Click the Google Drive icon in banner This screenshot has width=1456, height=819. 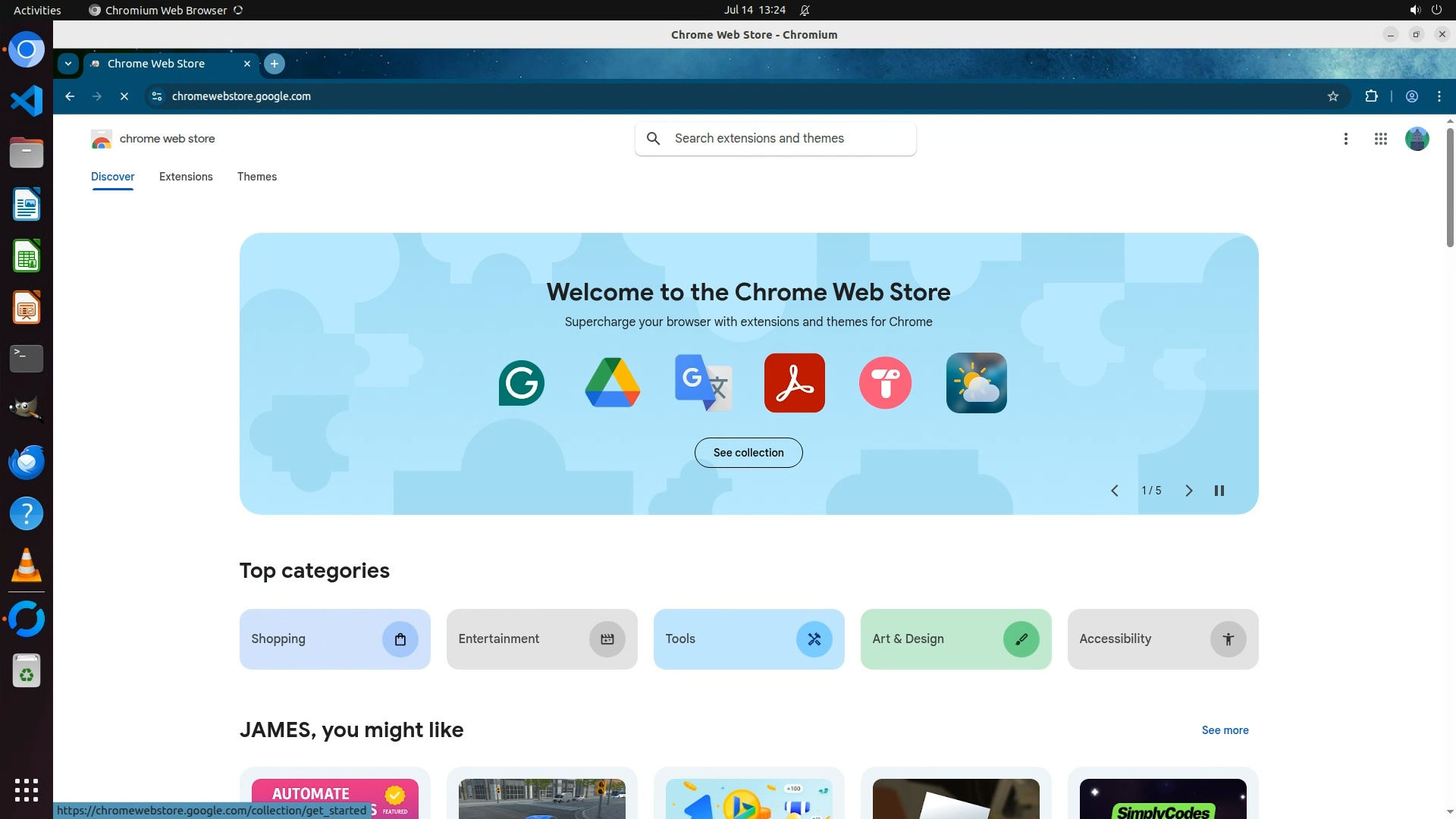tap(613, 383)
